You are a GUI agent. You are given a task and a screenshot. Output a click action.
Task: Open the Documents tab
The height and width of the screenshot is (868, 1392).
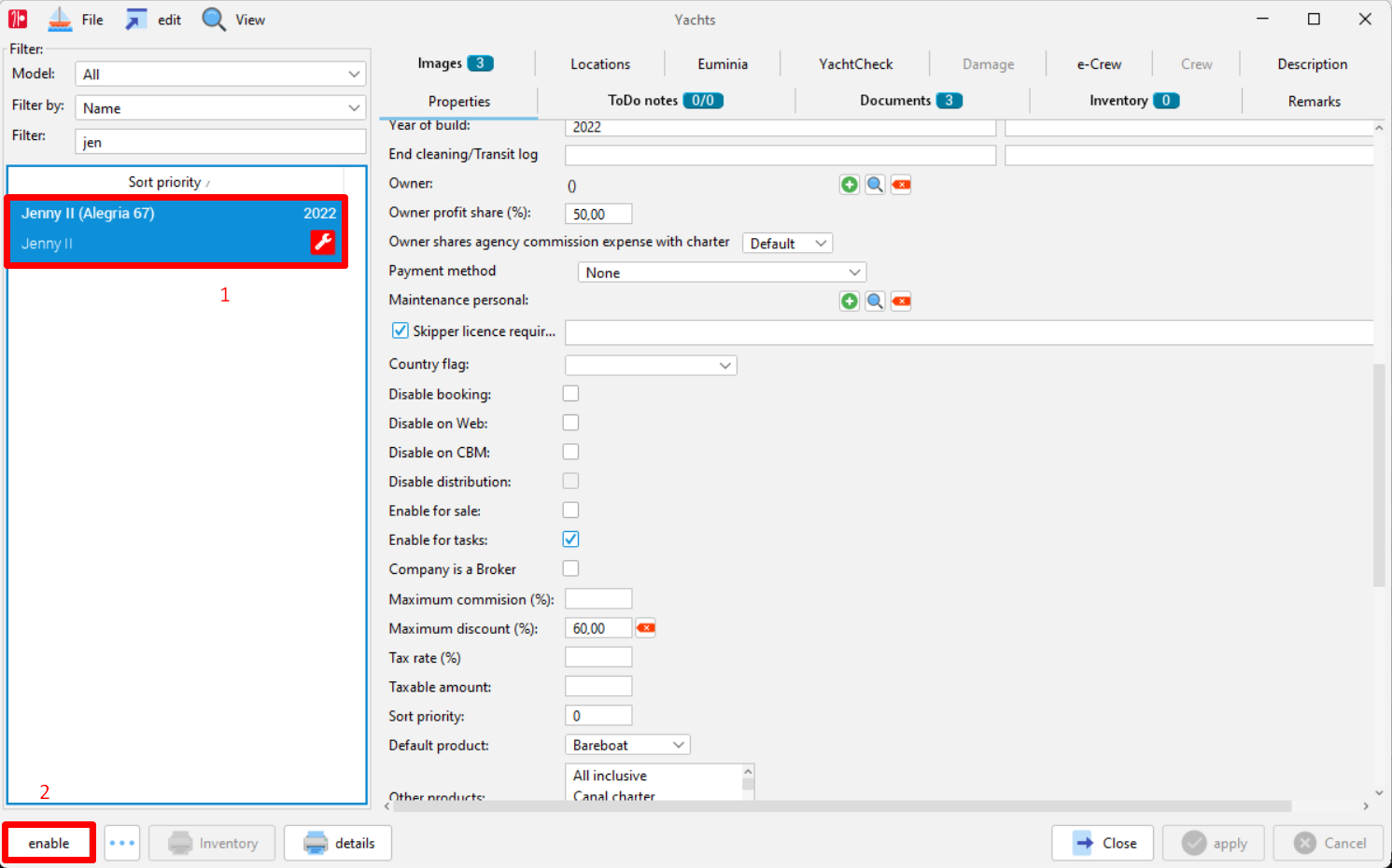[x=911, y=101]
